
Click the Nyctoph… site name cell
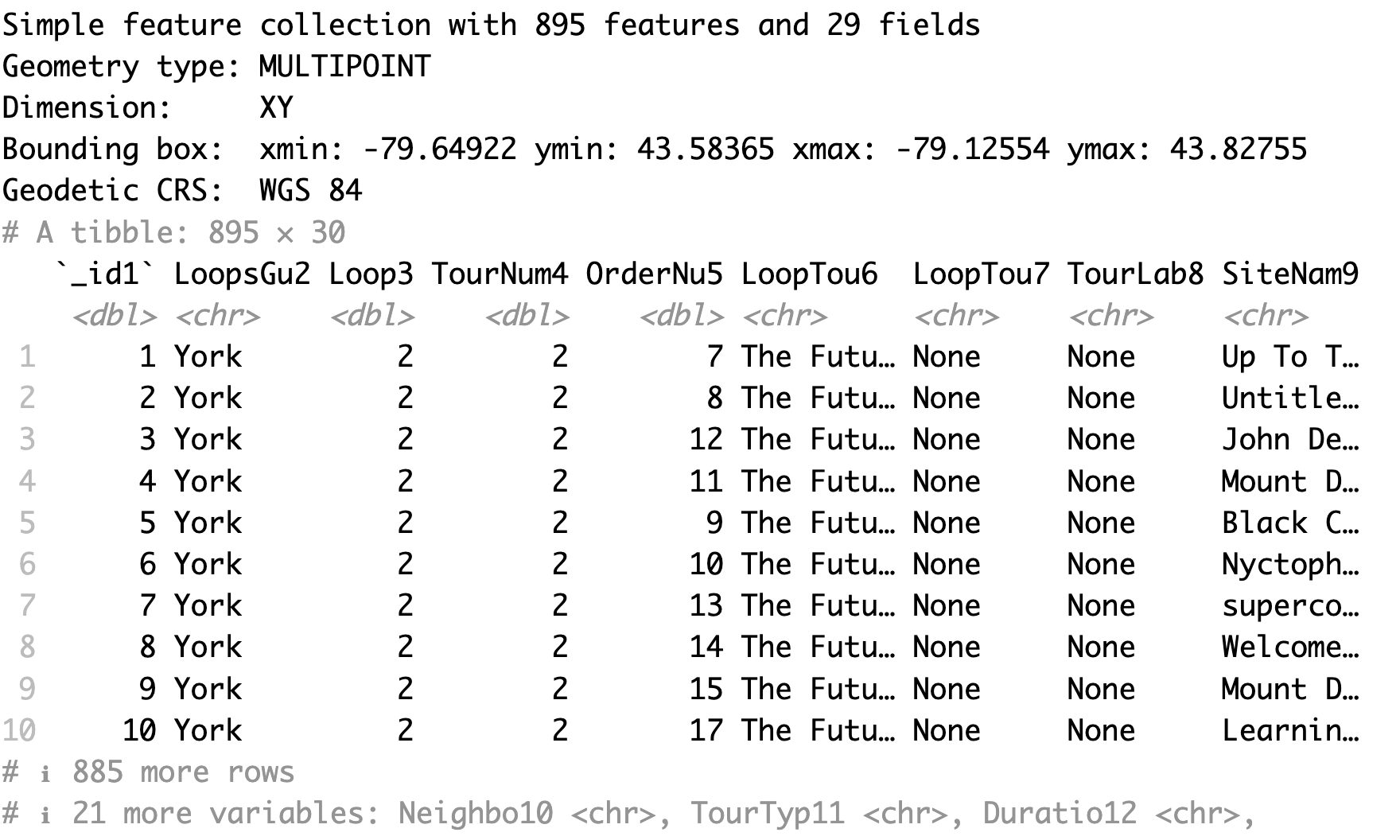[x=1290, y=565]
